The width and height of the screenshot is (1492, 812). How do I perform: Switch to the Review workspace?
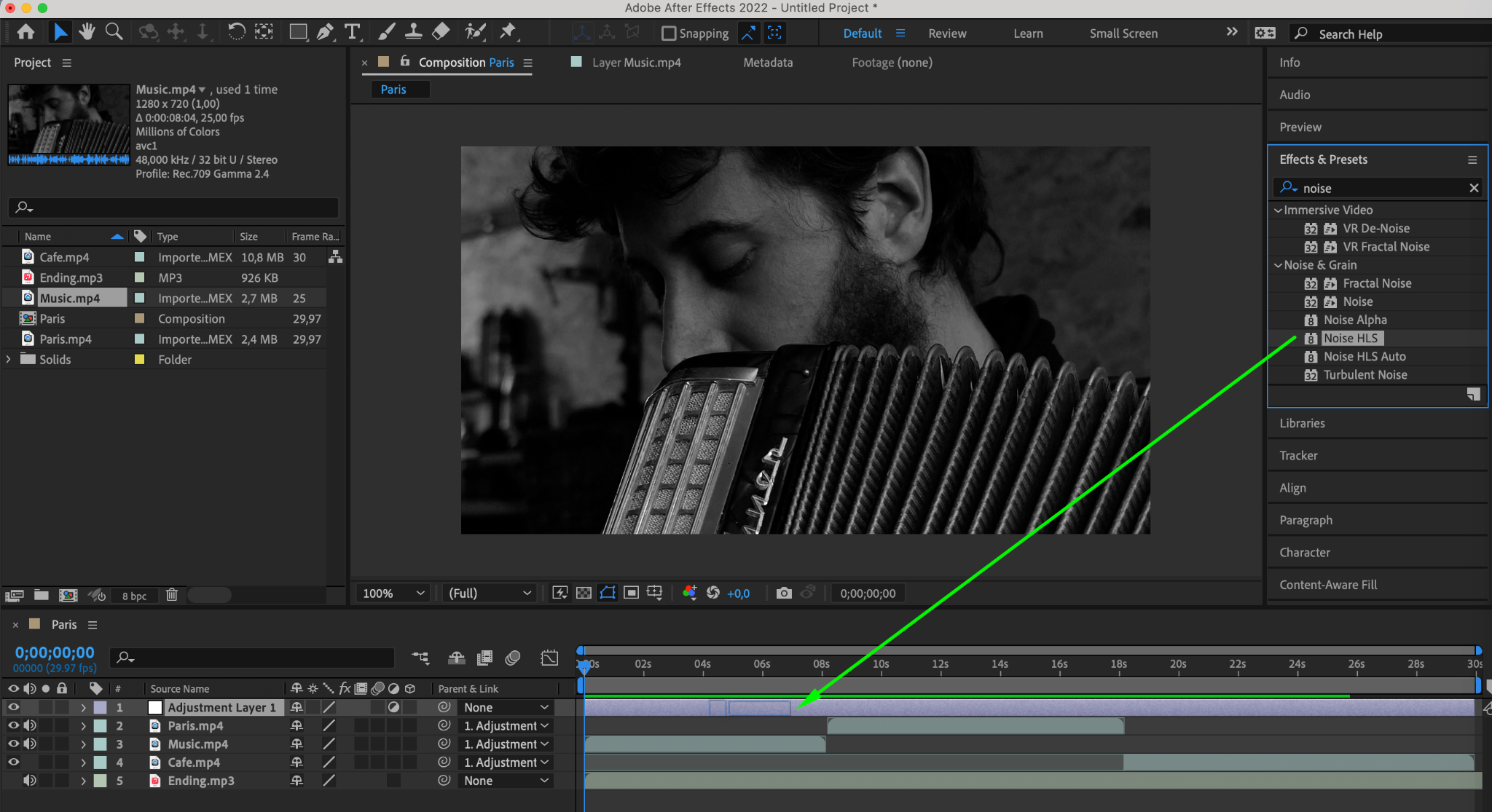pos(947,33)
